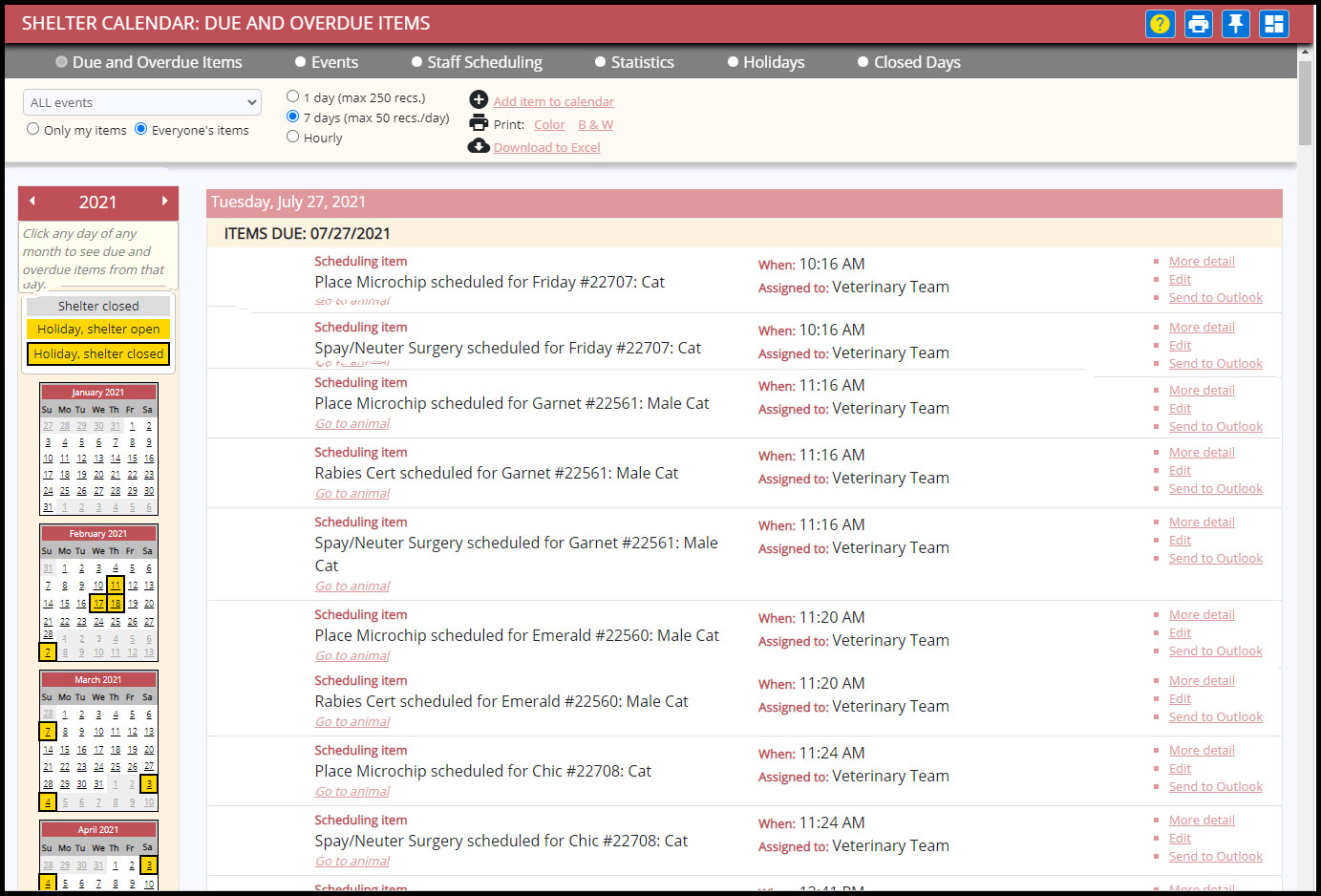The height and width of the screenshot is (896, 1321).
Task: Go to next year arrow
Action: (164, 201)
